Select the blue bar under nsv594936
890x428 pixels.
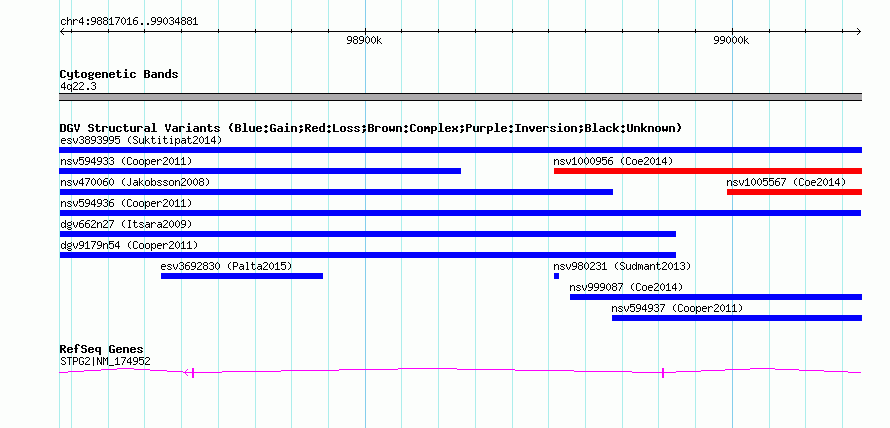click(x=460, y=213)
